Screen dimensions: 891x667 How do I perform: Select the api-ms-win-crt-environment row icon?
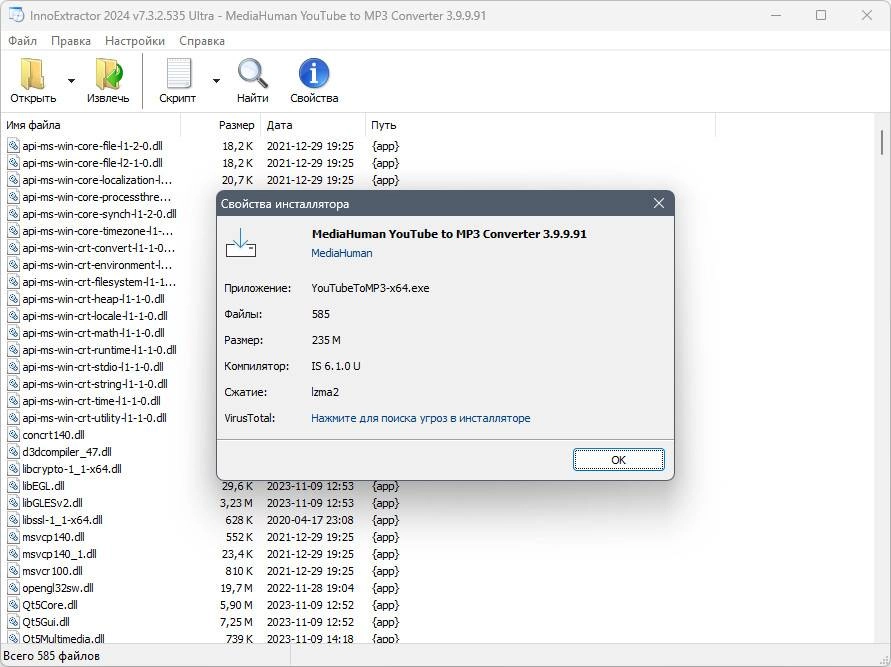click(x=14, y=265)
